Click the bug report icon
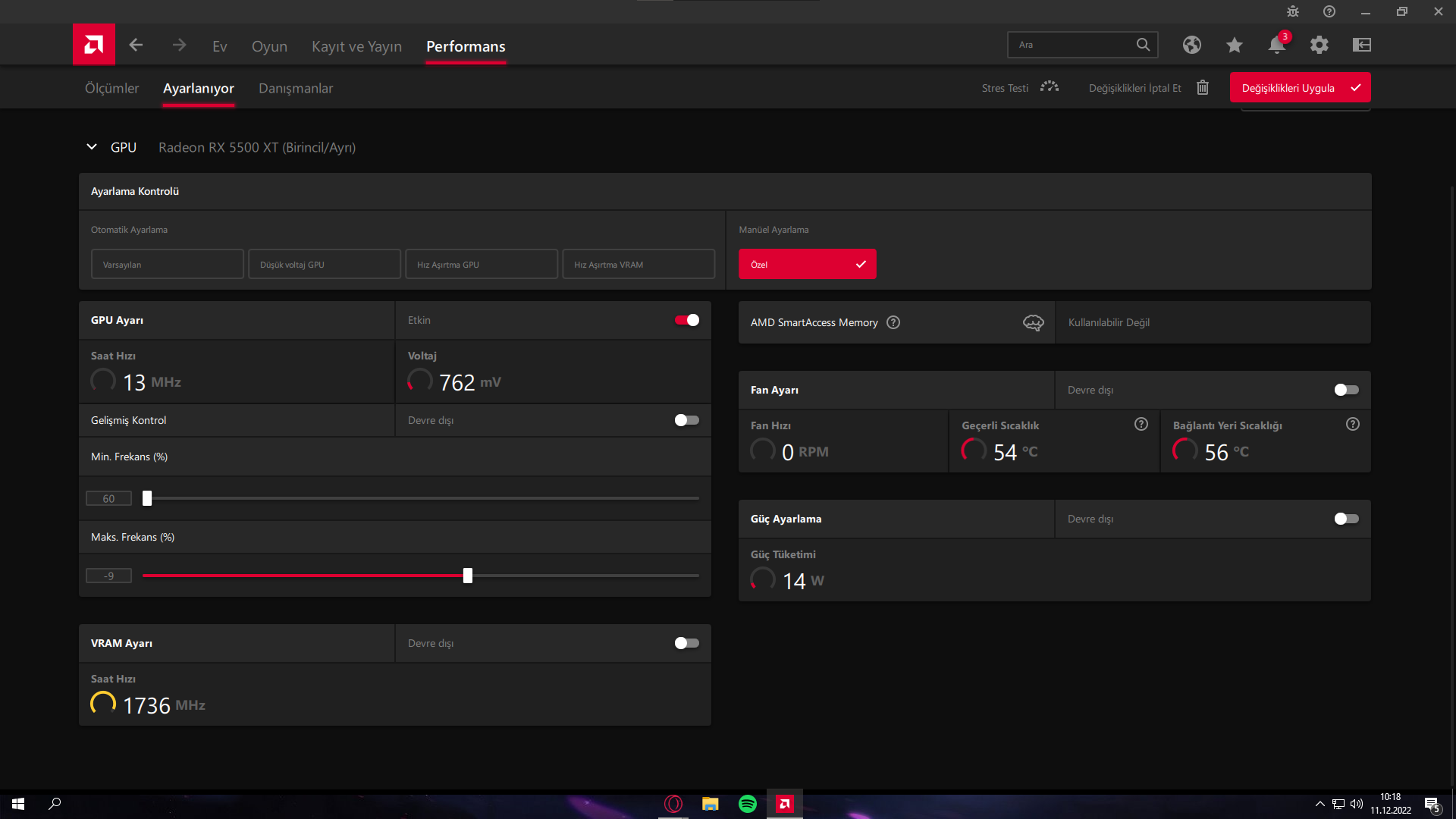Viewport: 1456px width, 819px height. [1293, 11]
